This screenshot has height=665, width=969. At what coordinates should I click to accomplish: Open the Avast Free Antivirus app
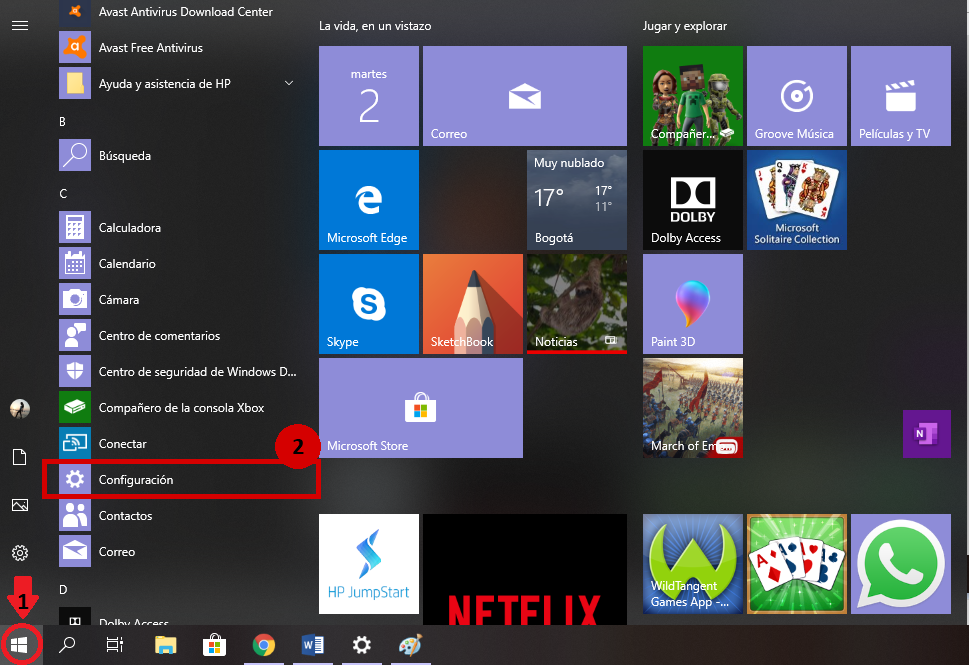click(179, 48)
